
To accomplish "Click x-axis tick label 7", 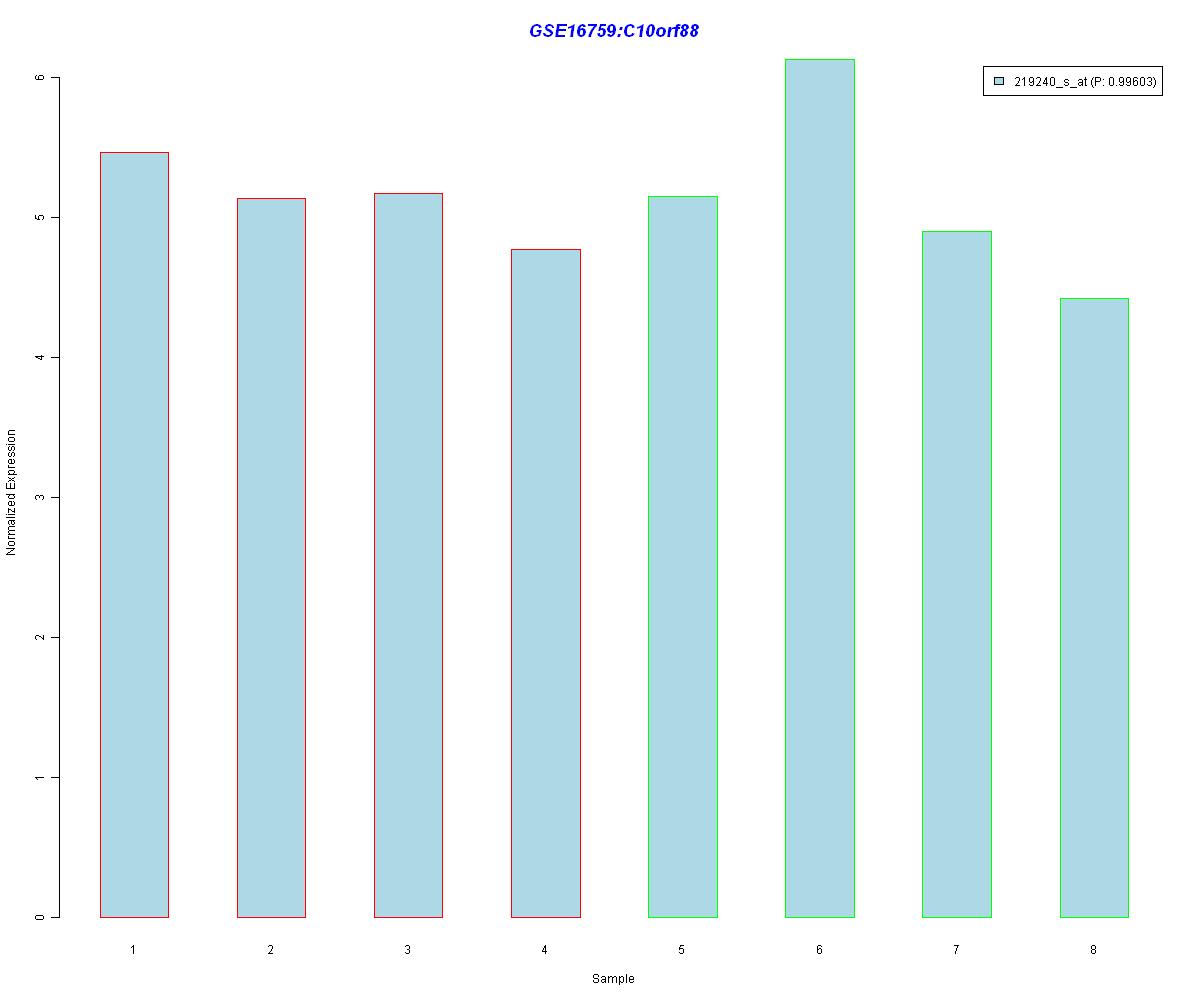I will tap(956, 949).
